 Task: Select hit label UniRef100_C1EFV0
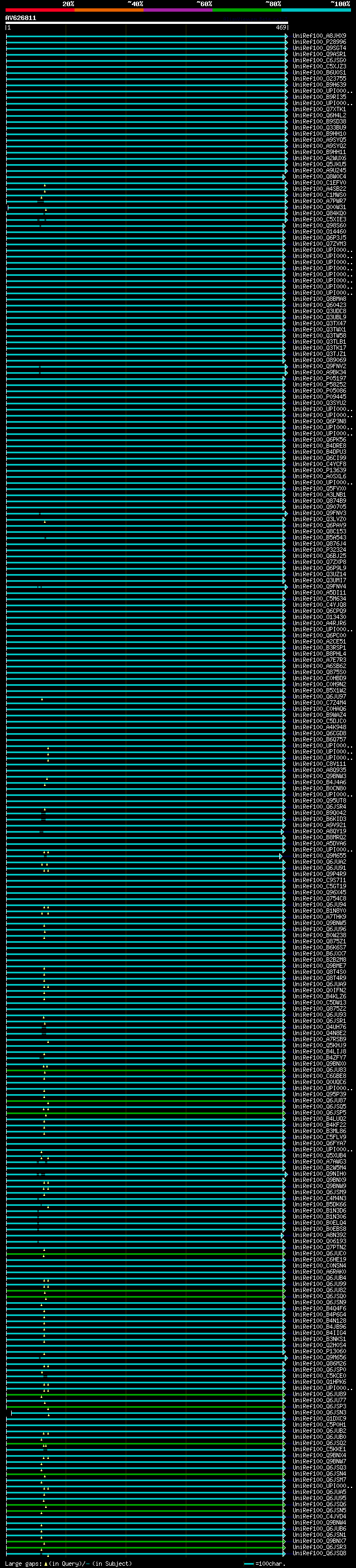pyautogui.click(x=319, y=182)
